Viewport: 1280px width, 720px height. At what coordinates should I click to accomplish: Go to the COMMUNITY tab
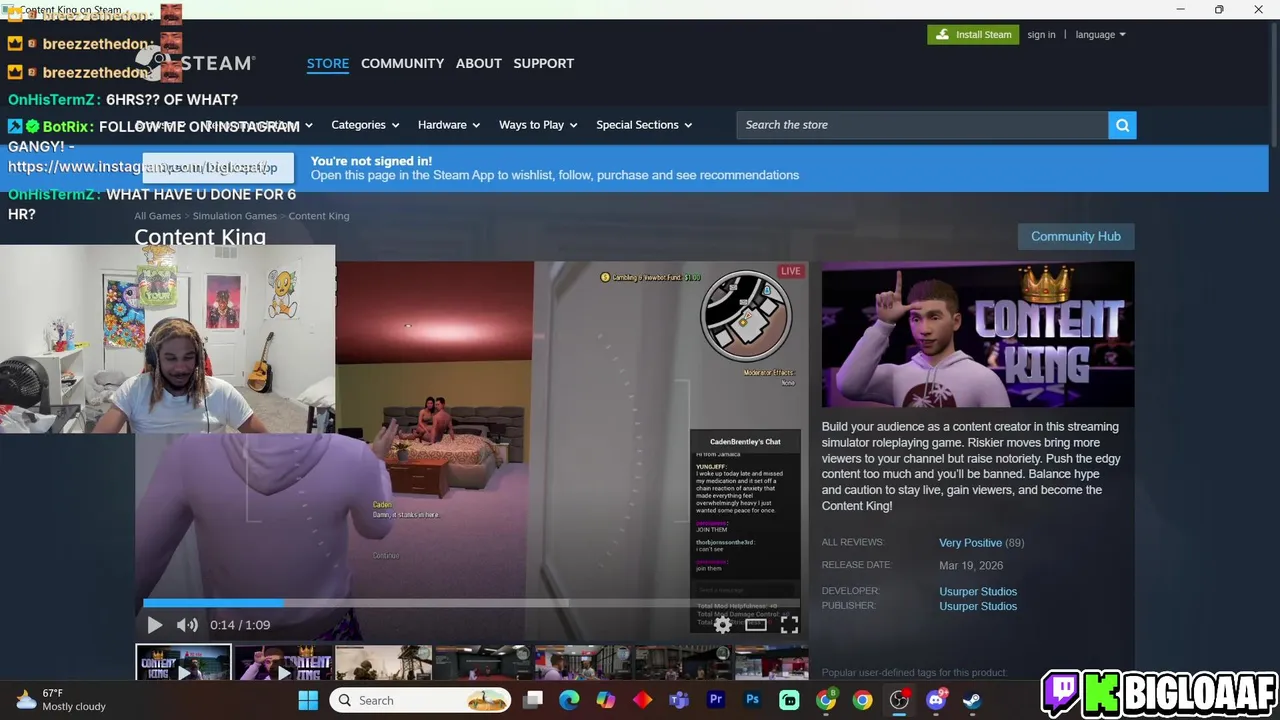(402, 63)
